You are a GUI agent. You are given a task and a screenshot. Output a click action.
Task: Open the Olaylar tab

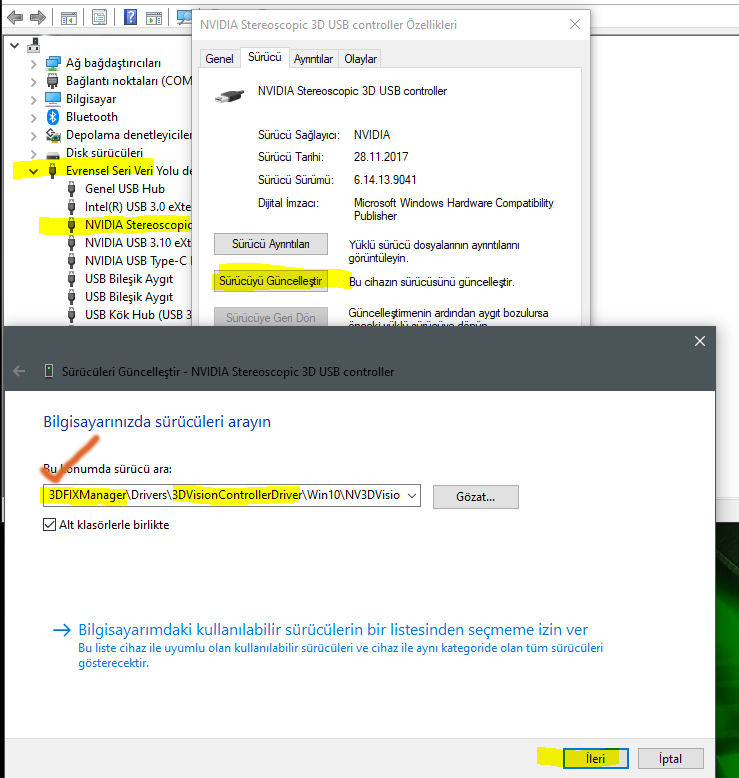(360, 59)
